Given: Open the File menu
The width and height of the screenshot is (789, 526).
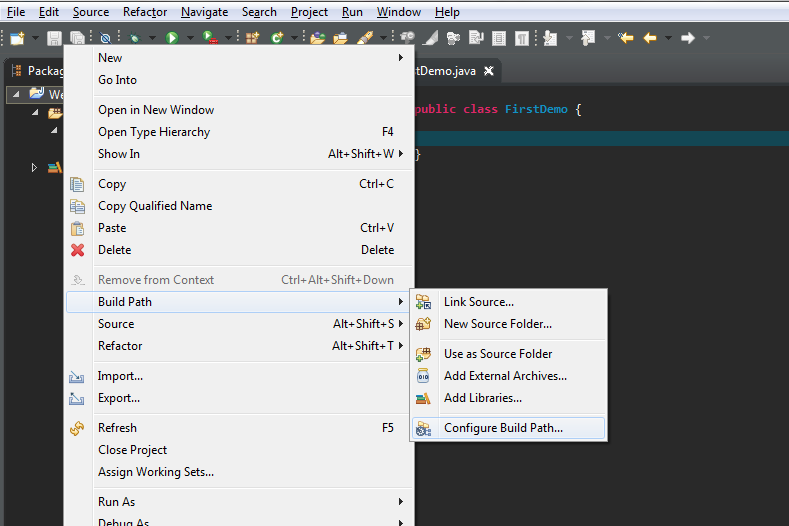Looking at the screenshot, I should point(16,12).
